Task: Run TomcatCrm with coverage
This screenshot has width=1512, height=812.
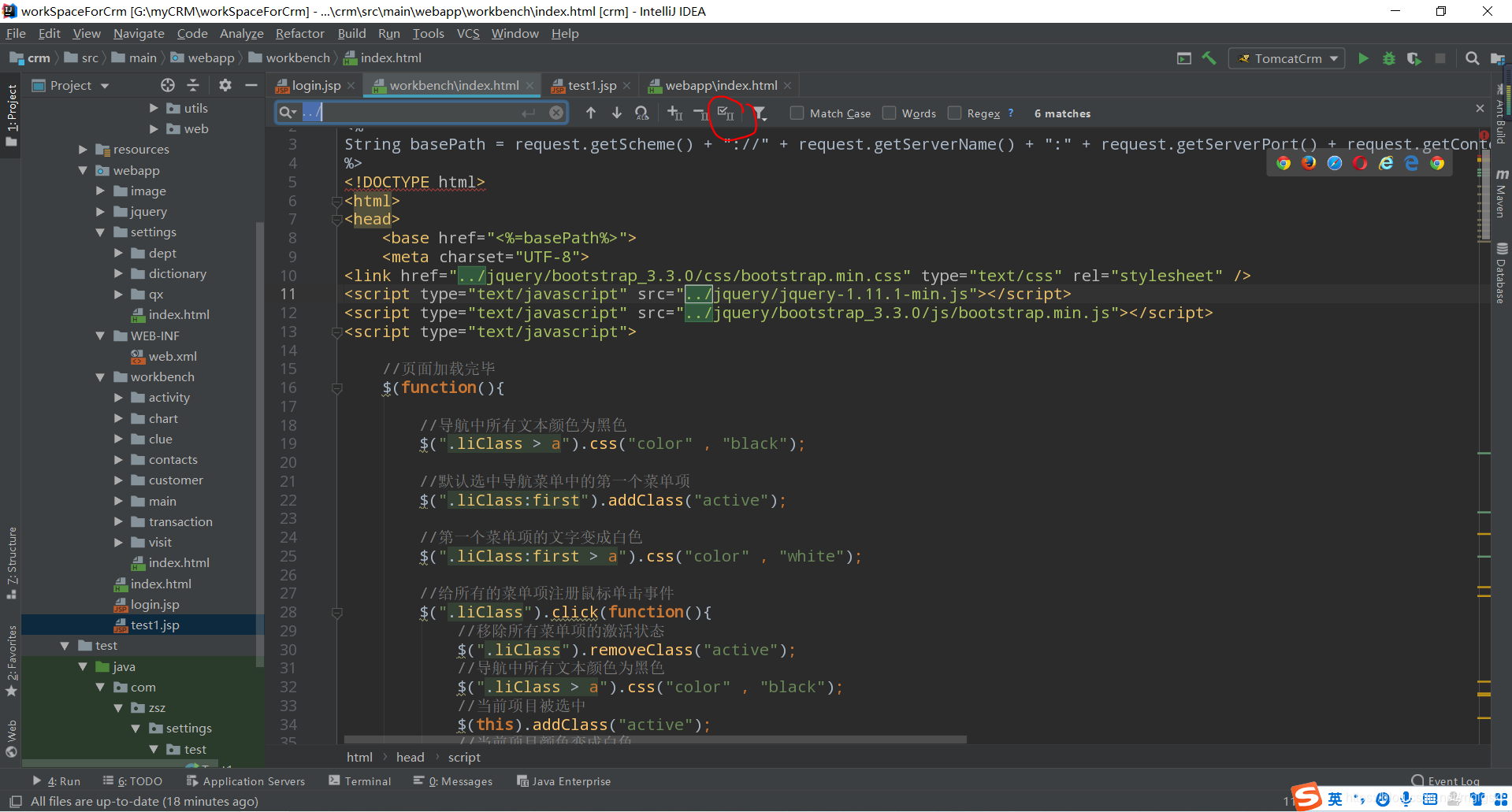Action: [1414, 58]
